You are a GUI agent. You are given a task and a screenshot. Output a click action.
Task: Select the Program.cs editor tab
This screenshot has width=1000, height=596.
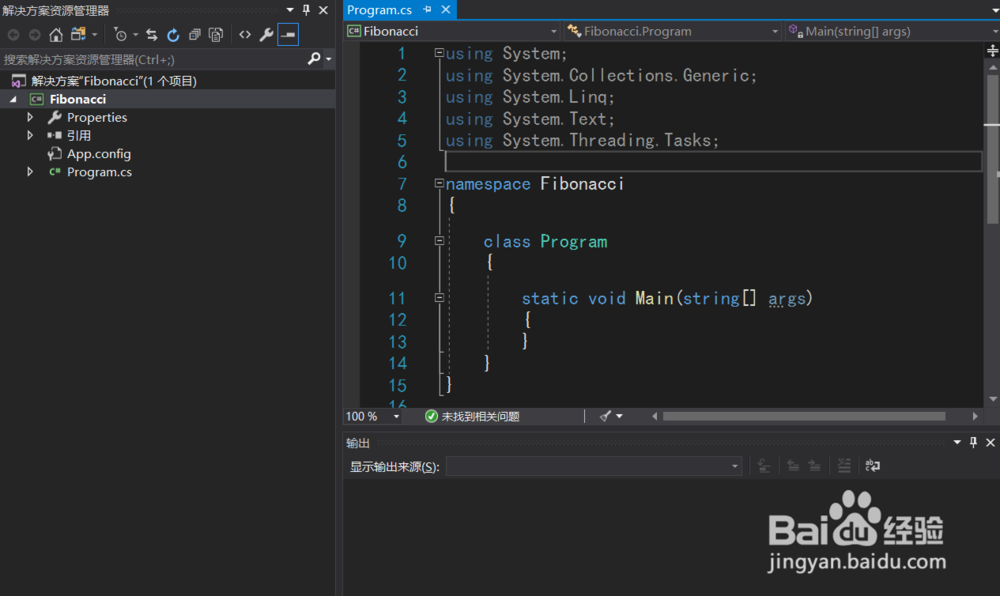(x=379, y=10)
